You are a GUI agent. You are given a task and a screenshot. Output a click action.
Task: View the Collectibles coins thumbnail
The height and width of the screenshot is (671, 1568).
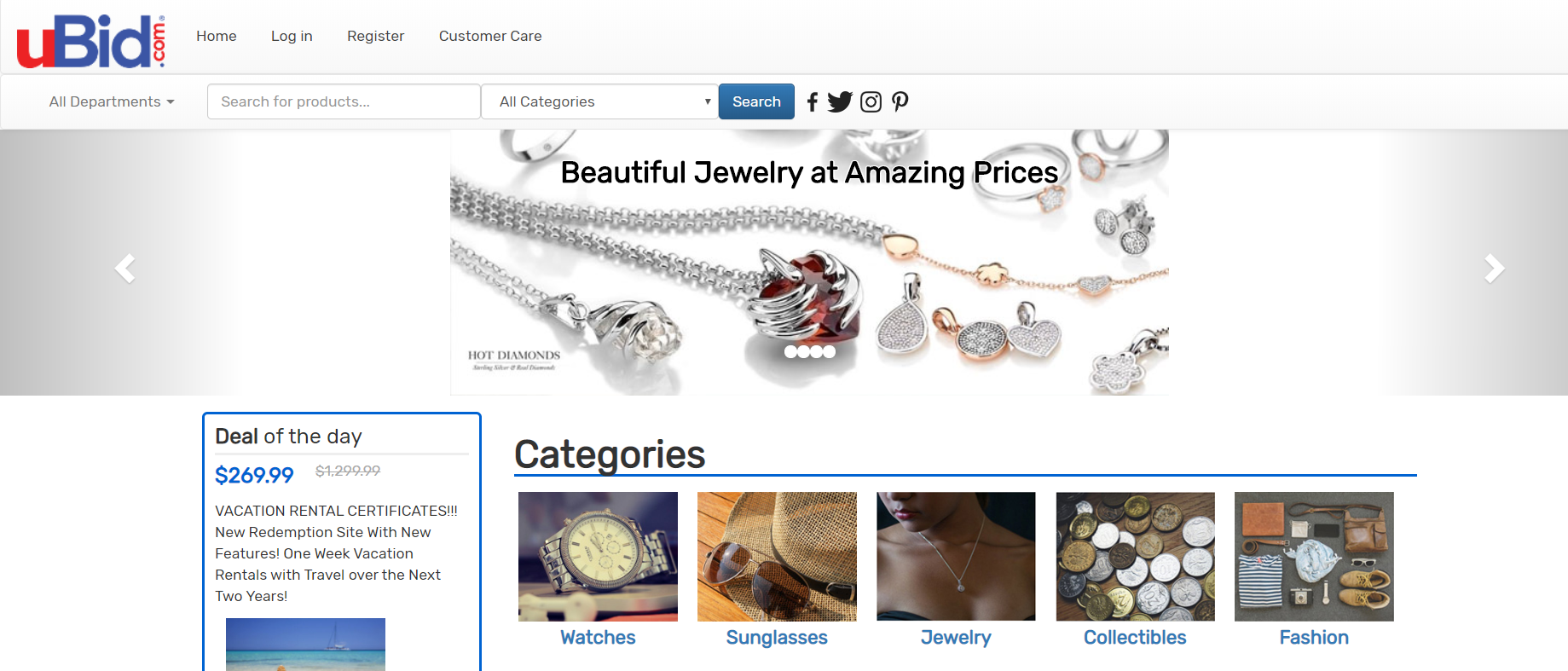click(1135, 556)
